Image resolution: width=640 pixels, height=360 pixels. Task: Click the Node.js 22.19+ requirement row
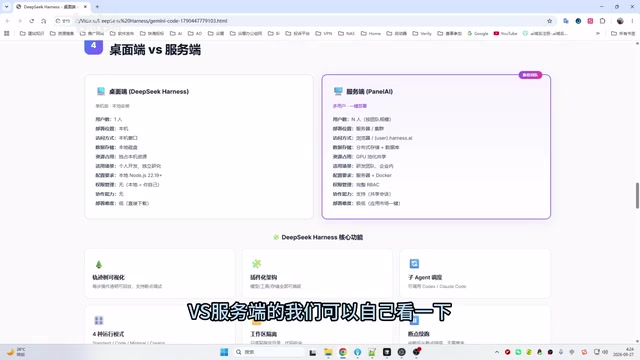(129, 176)
